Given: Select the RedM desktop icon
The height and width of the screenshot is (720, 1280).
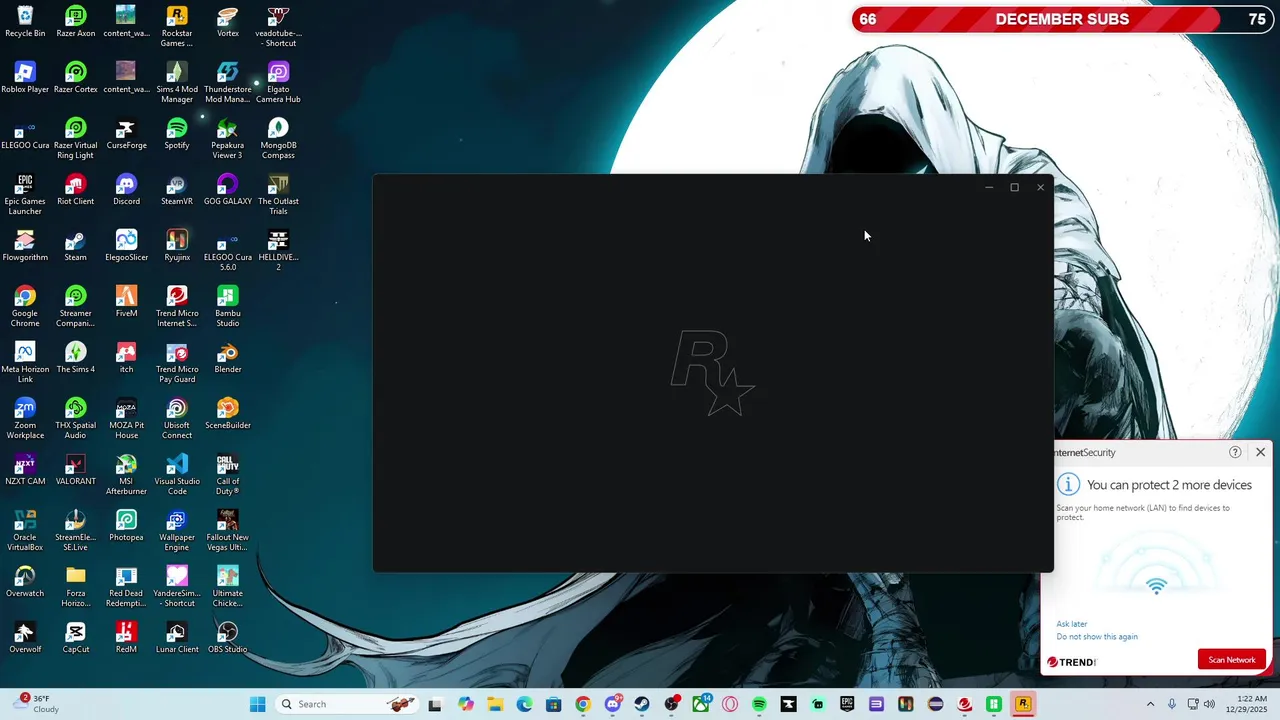Looking at the screenshot, I should (126, 637).
